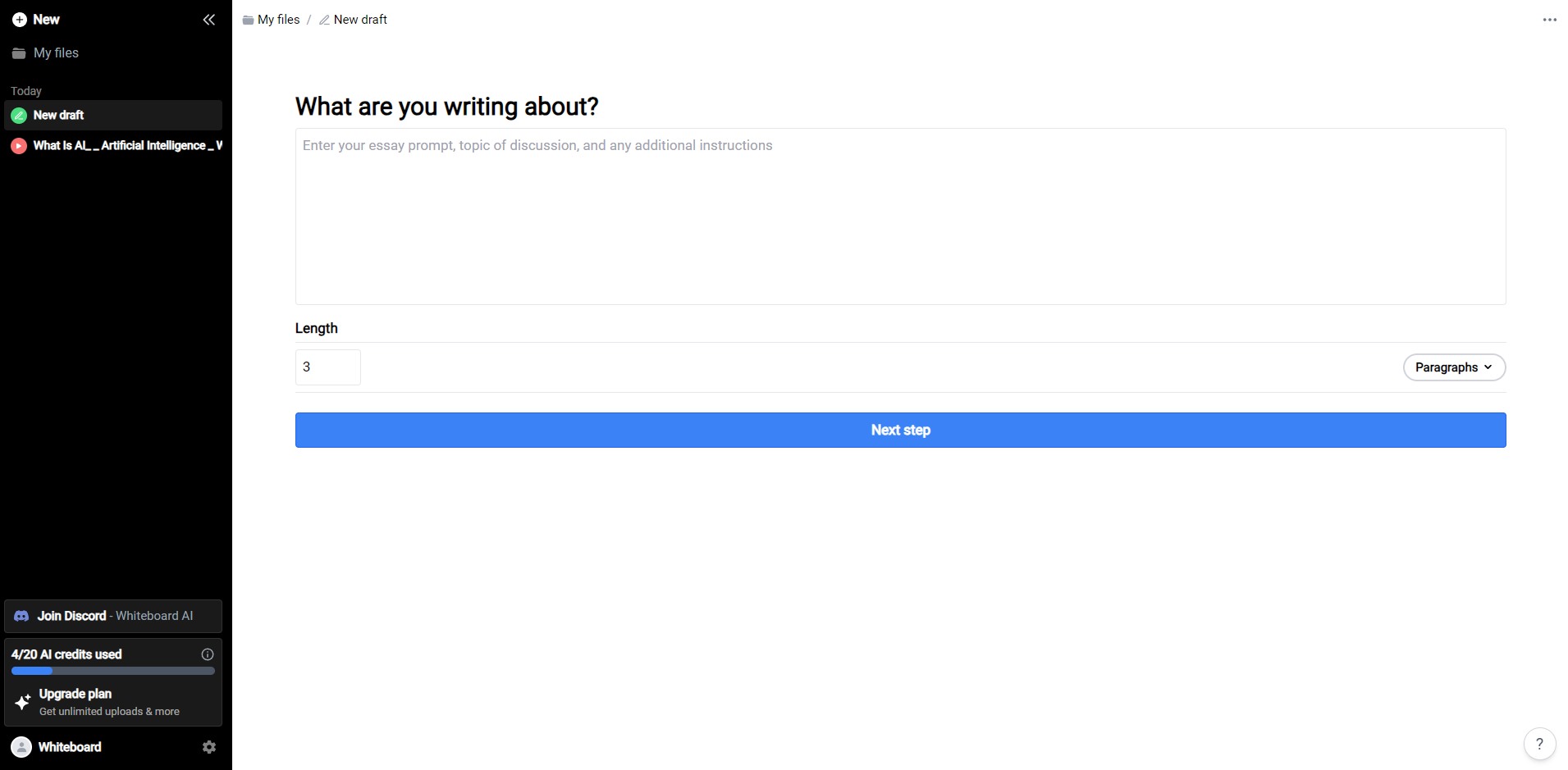1568x770 pixels.
Task: Open the three-dots more options menu
Action: pos(1549,20)
